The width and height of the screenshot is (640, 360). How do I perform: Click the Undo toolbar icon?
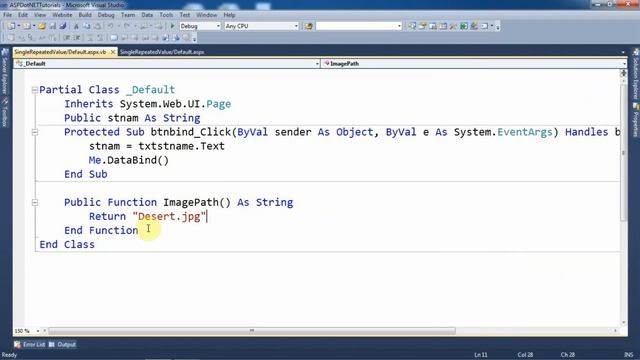click(x=110, y=26)
